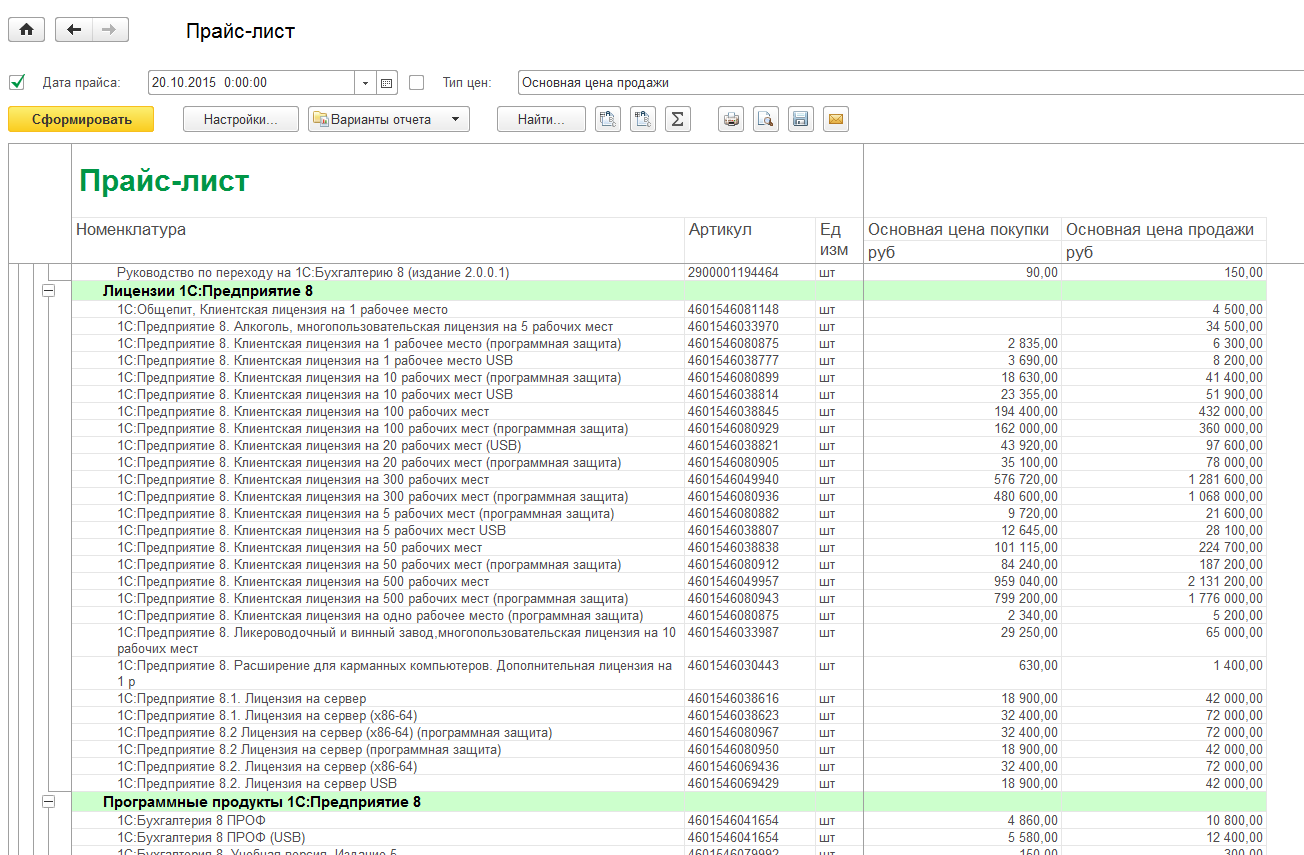
Task: Expand all report groups icon
Action: 643,120
